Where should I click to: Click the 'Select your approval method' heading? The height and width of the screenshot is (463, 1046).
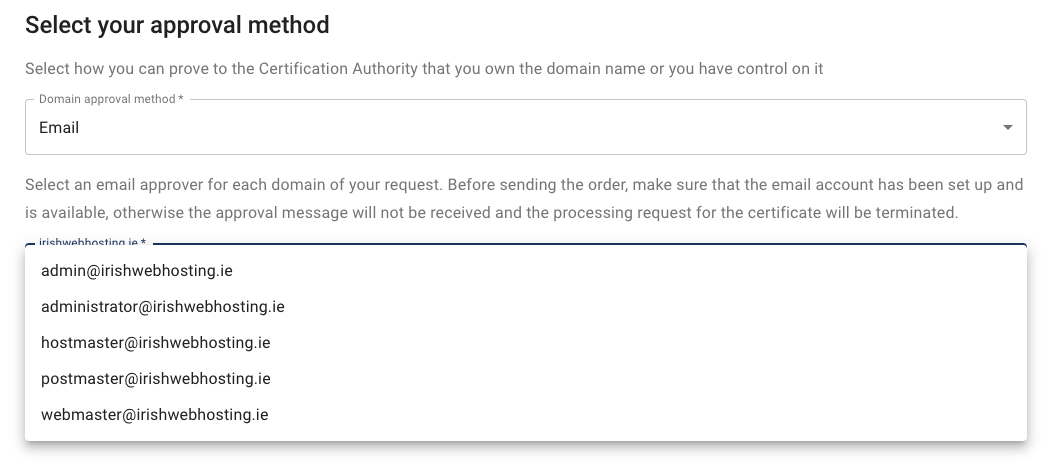pos(177,25)
